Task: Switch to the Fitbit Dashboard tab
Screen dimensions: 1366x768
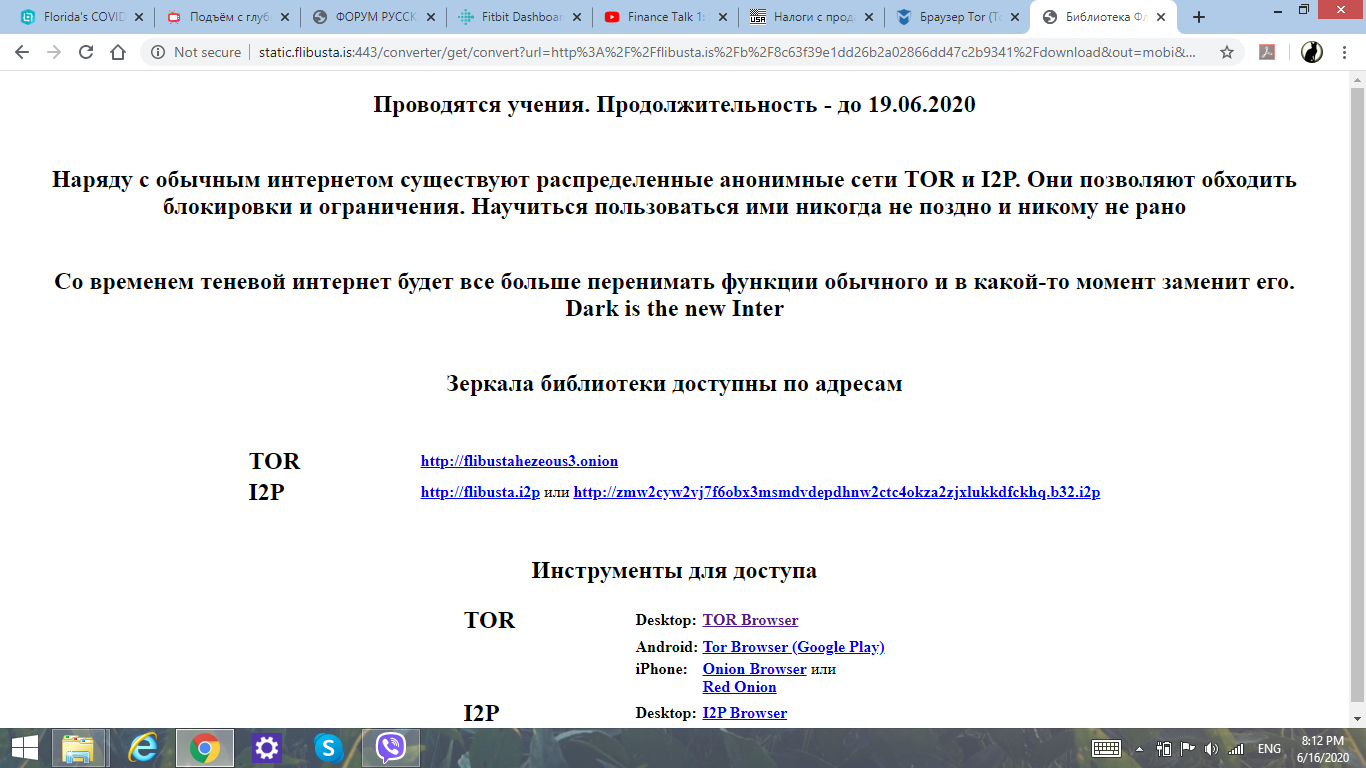Action: click(508, 17)
